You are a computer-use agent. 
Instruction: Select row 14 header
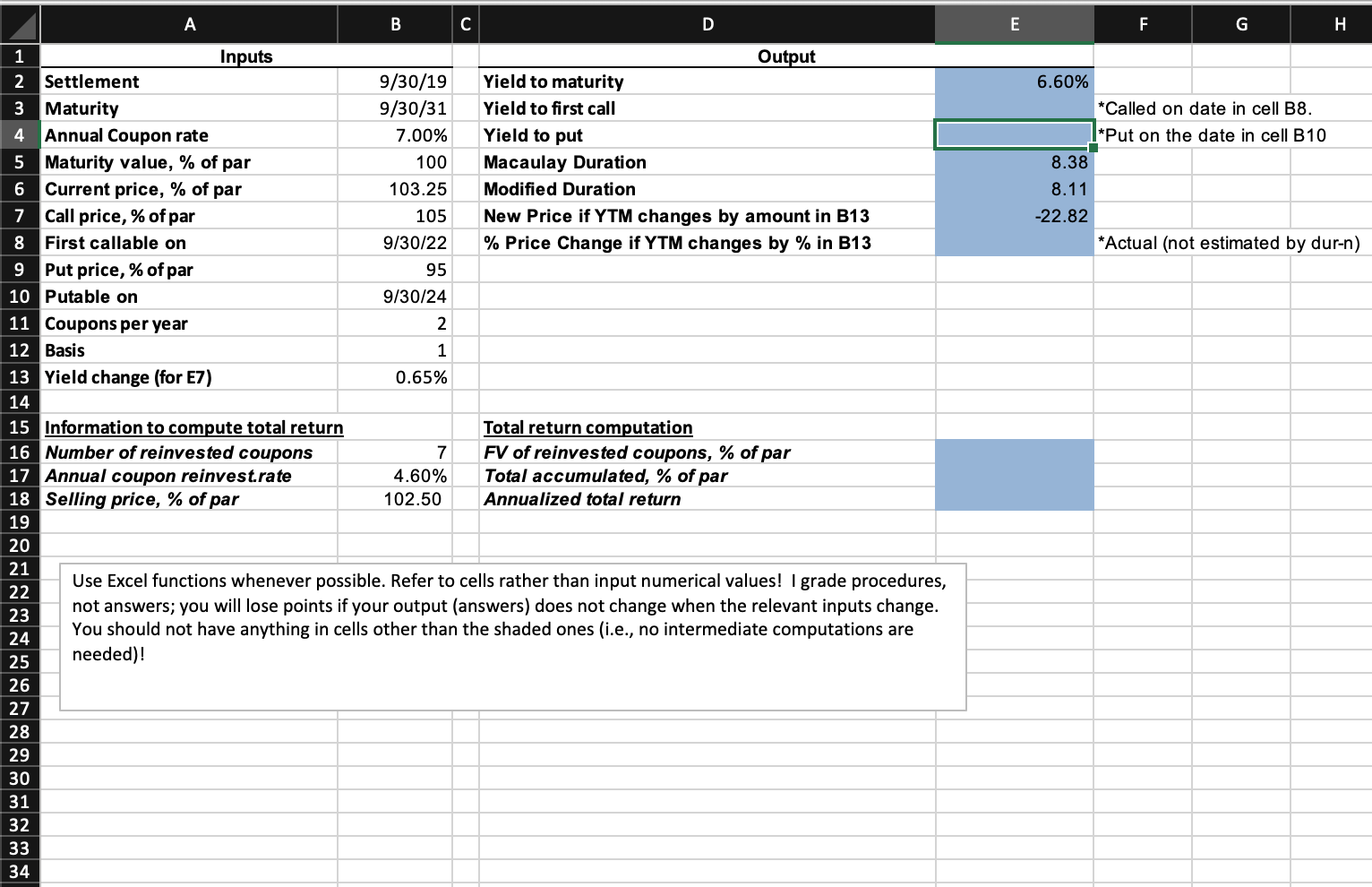(20, 402)
